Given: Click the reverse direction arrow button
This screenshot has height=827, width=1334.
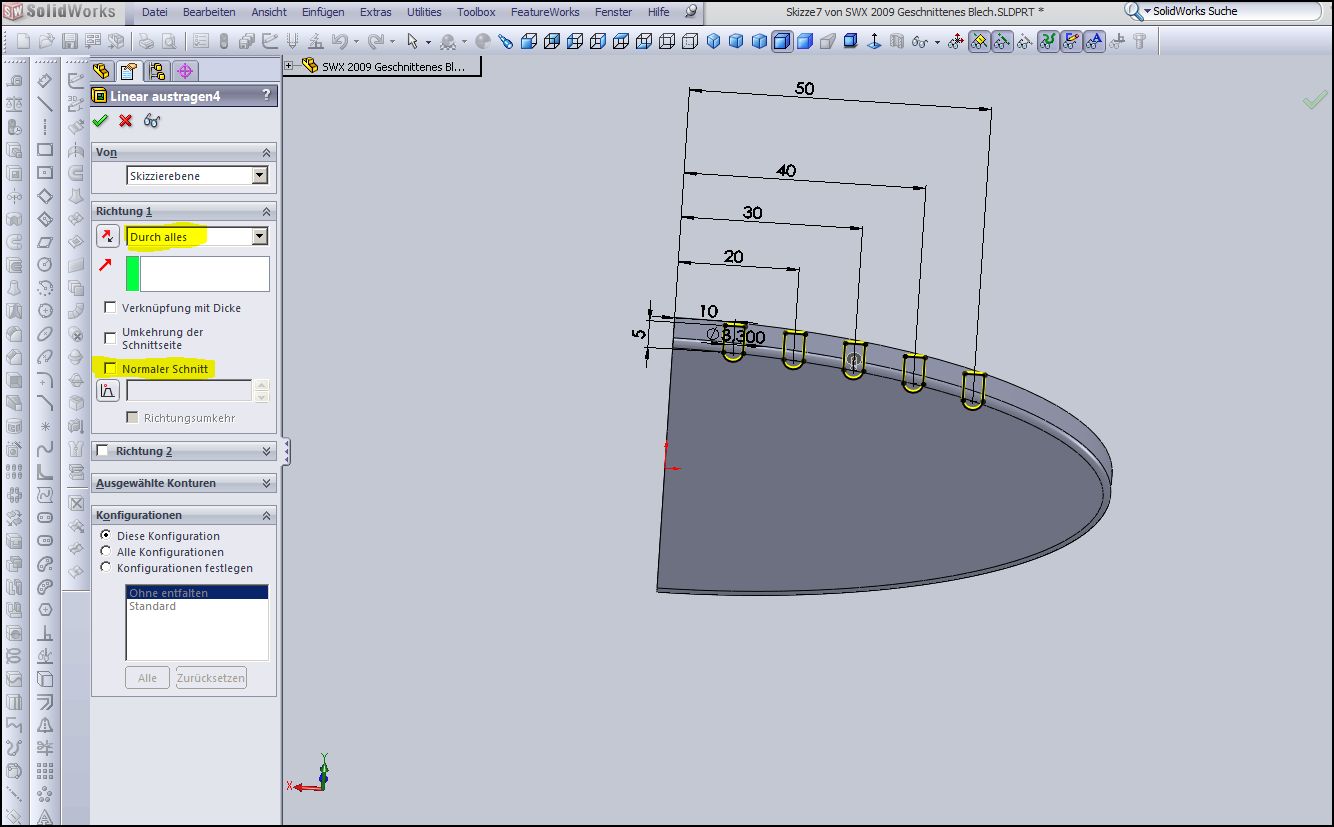Looking at the screenshot, I should (107, 237).
